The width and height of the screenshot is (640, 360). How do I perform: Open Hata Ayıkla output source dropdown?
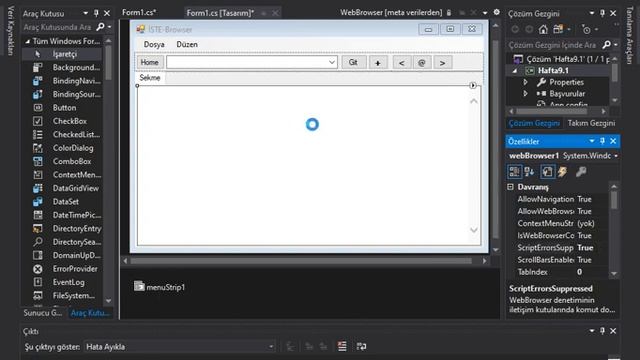pyautogui.click(x=271, y=347)
